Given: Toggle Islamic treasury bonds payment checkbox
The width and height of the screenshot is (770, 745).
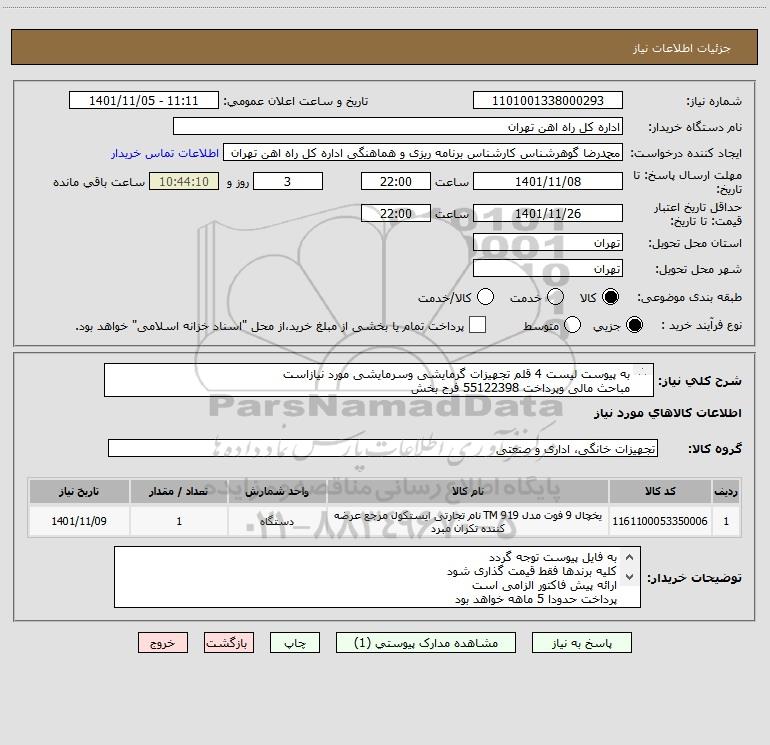Looking at the screenshot, I should [x=477, y=325].
